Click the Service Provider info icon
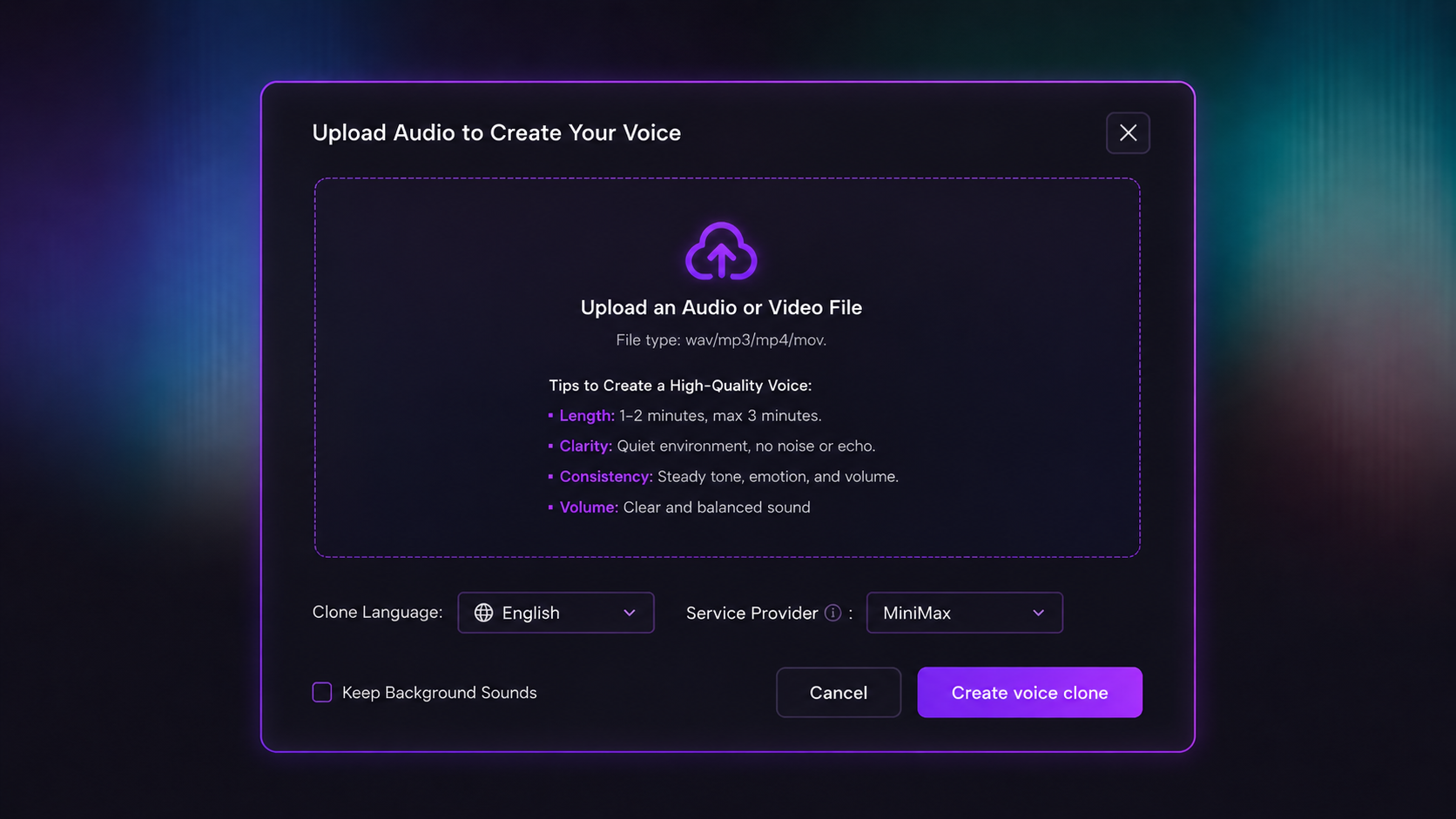The height and width of the screenshot is (819, 1456). [x=833, y=613]
